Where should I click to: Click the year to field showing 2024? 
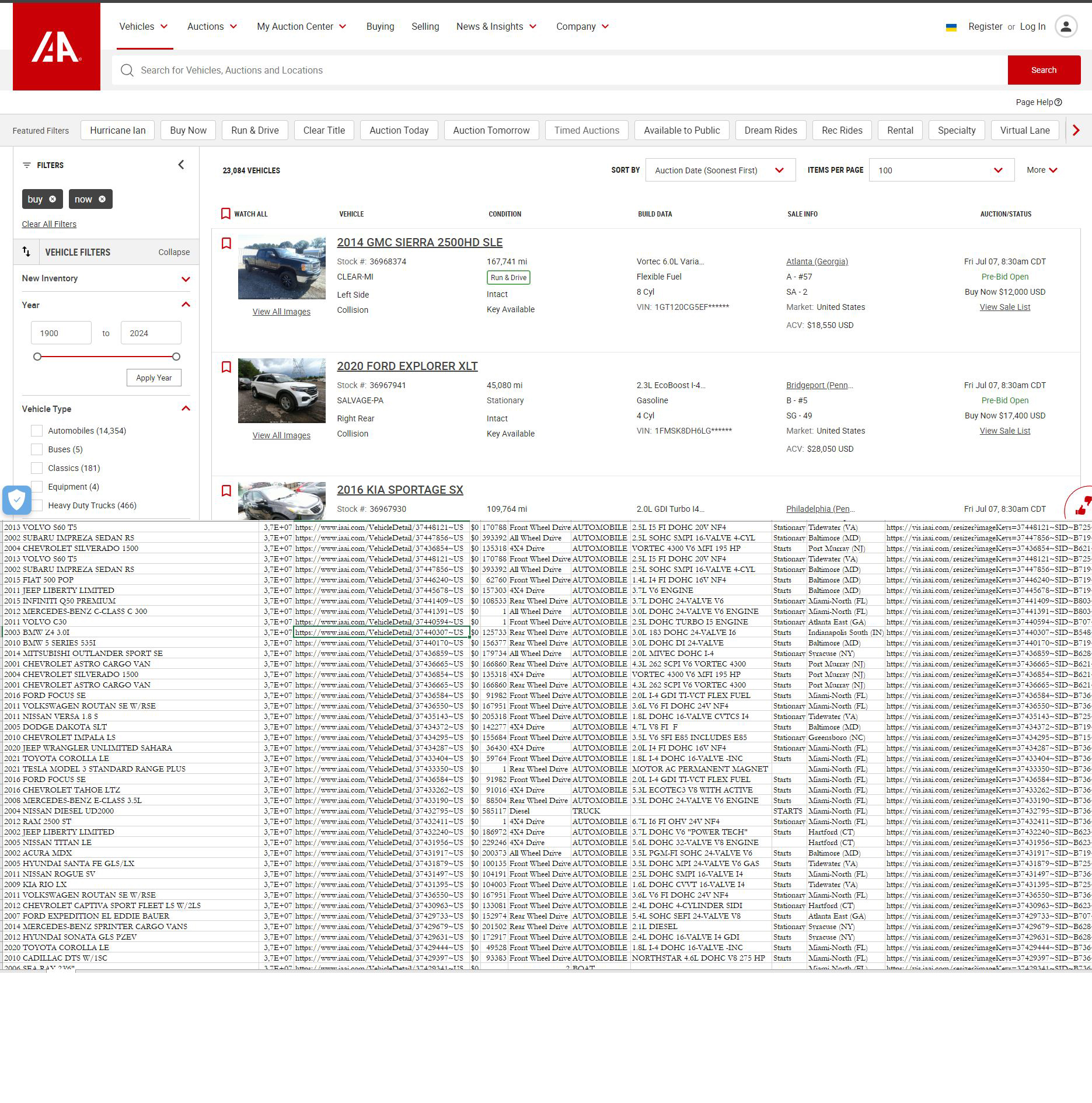click(151, 333)
